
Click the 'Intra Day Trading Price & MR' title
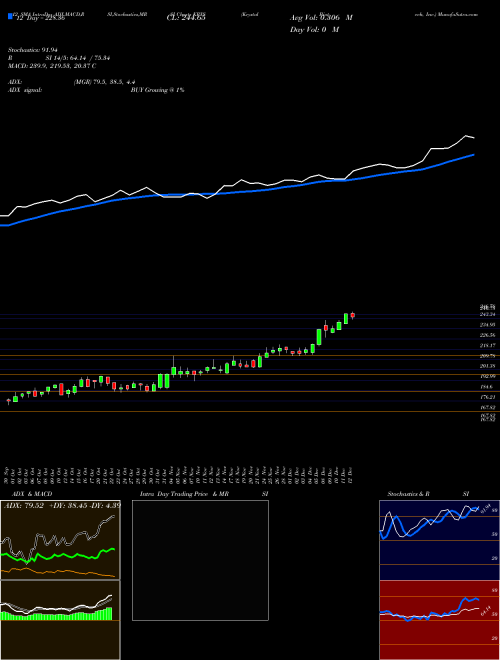pos(184,494)
